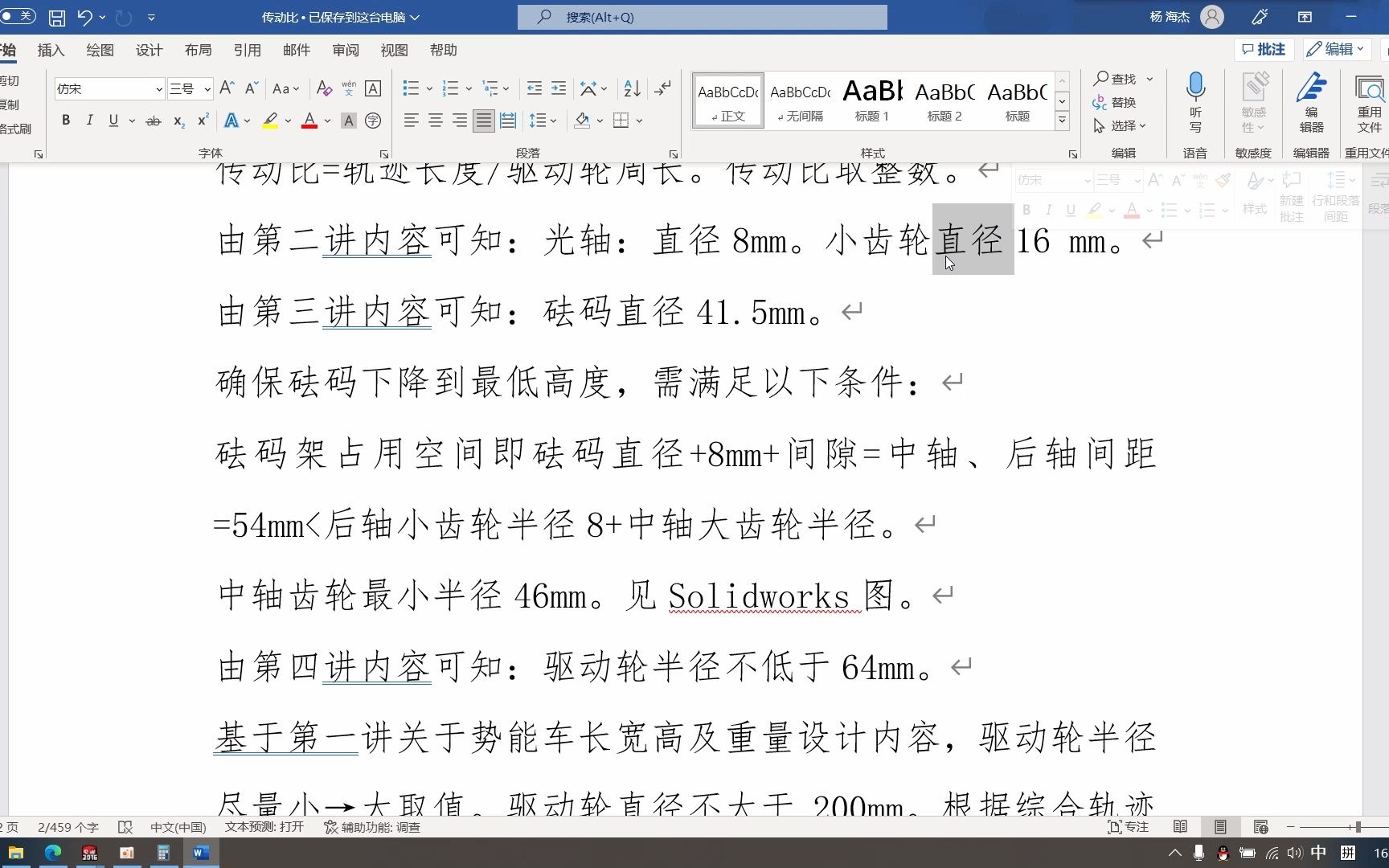This screenshot has height=868, width=1389.
Task: Click distributed alignment icon
Action: (x=508, y=121)
